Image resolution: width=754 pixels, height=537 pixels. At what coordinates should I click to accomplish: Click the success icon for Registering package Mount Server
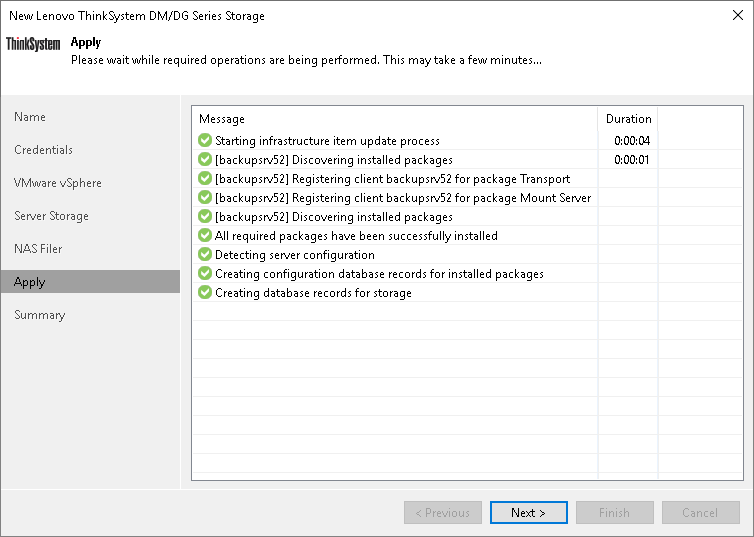[x=205, y=197]
